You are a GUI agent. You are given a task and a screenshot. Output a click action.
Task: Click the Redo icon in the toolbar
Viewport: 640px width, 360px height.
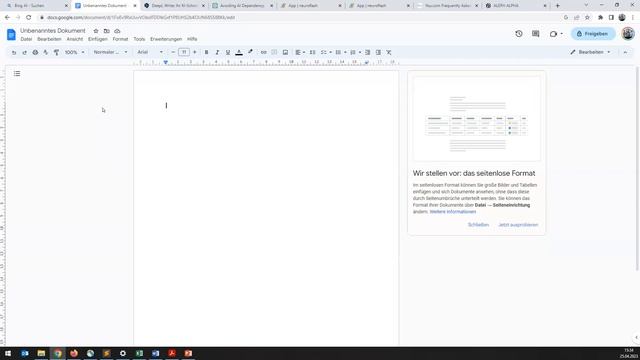[24, 52]
